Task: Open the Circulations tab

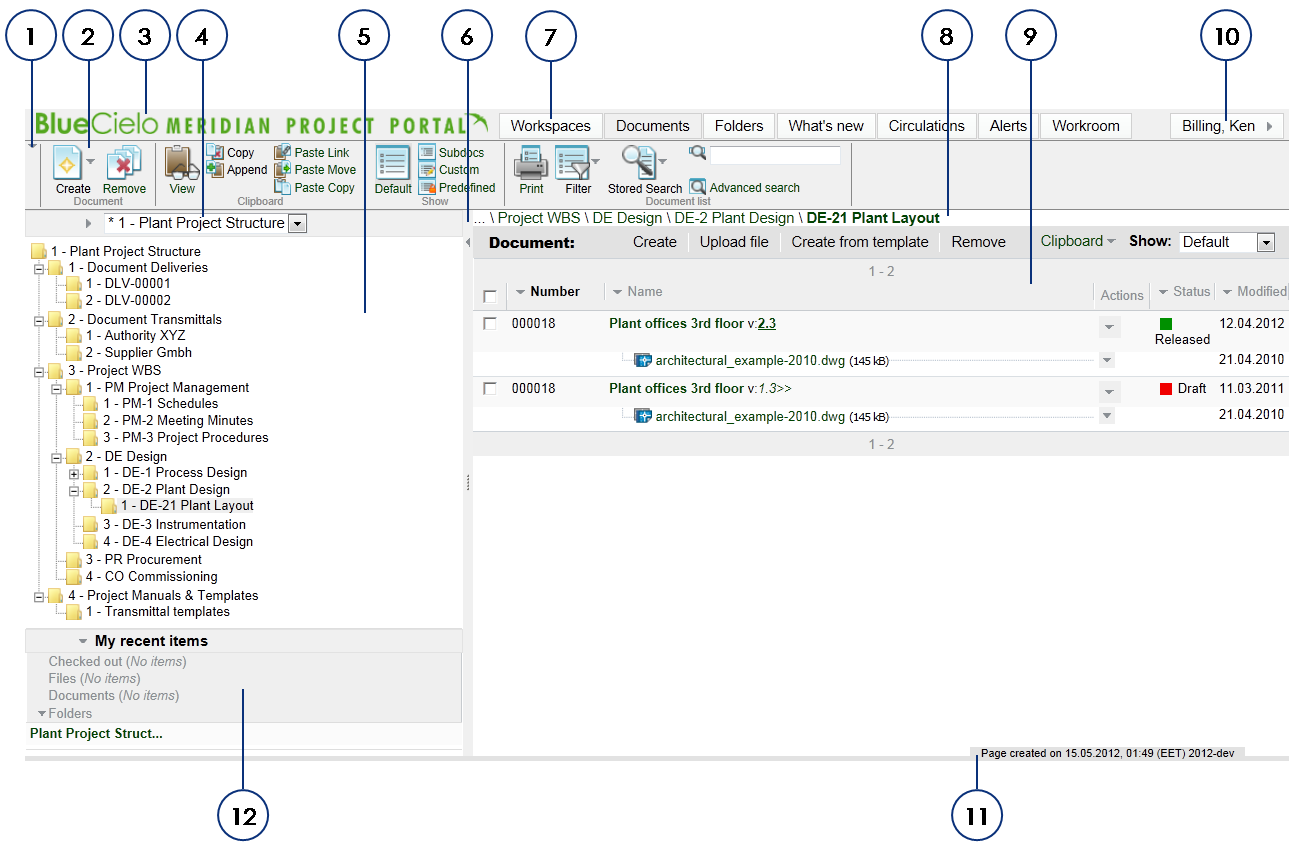Action: 926,126
